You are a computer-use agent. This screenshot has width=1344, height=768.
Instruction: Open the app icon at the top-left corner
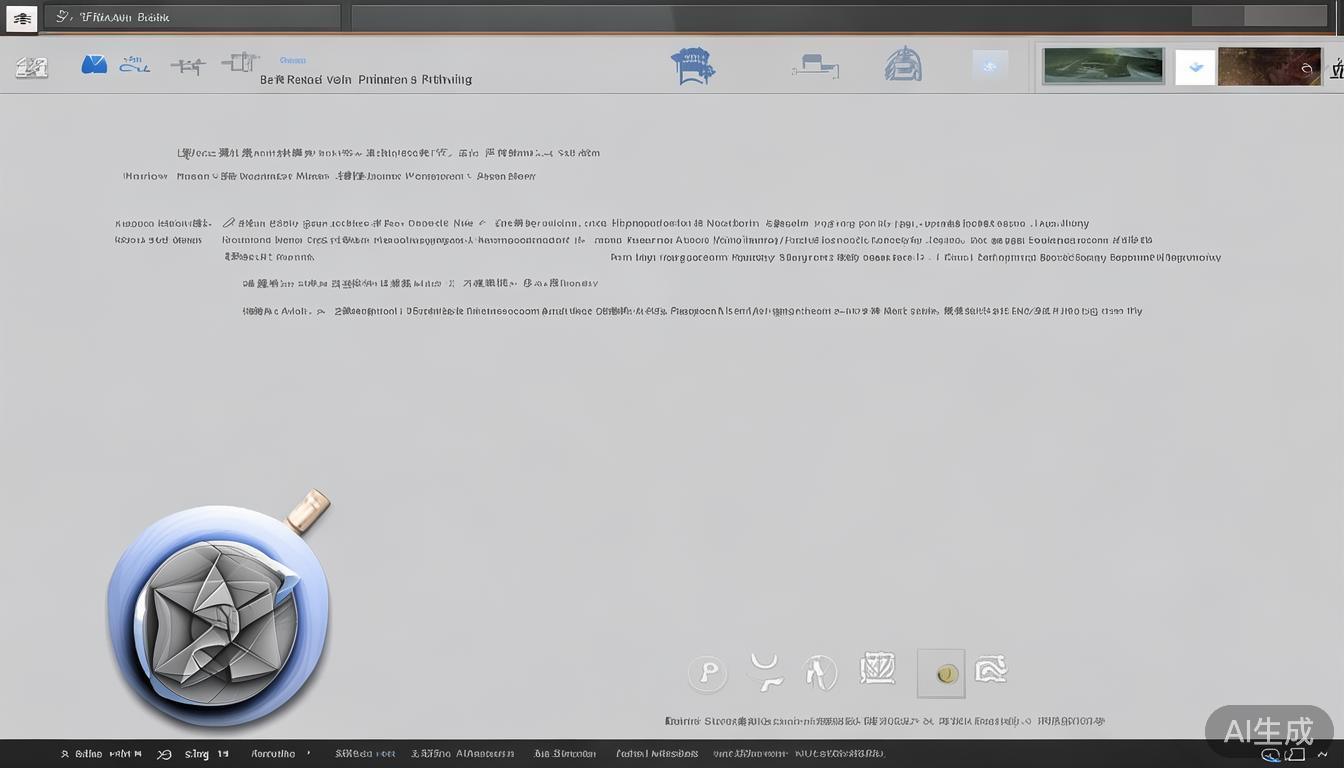point(21,17)
